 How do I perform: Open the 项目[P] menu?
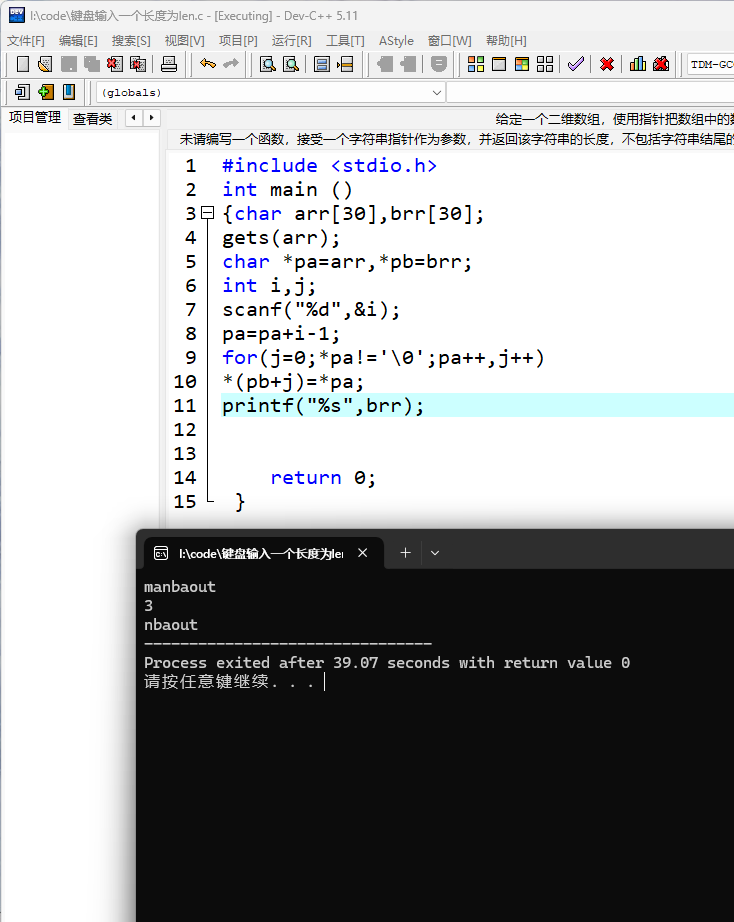click(238, 41)
